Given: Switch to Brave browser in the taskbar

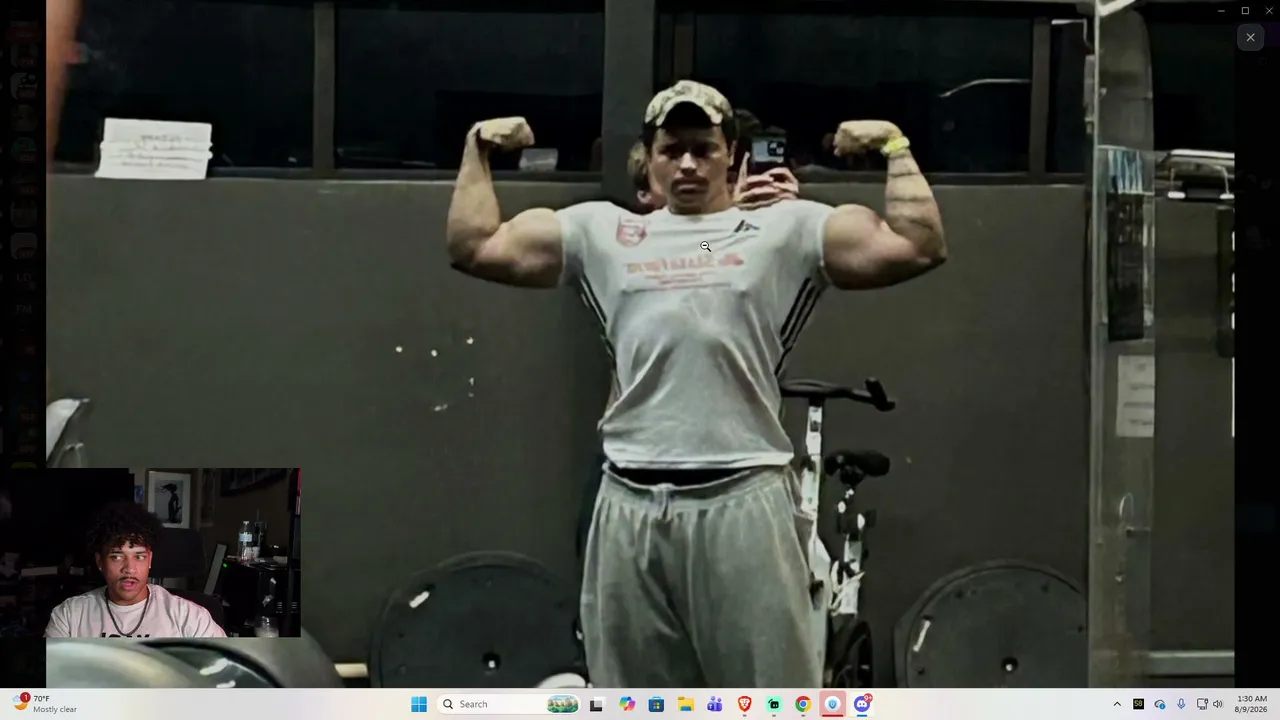Looking at the screenshot, I should [x=744, y=704].
